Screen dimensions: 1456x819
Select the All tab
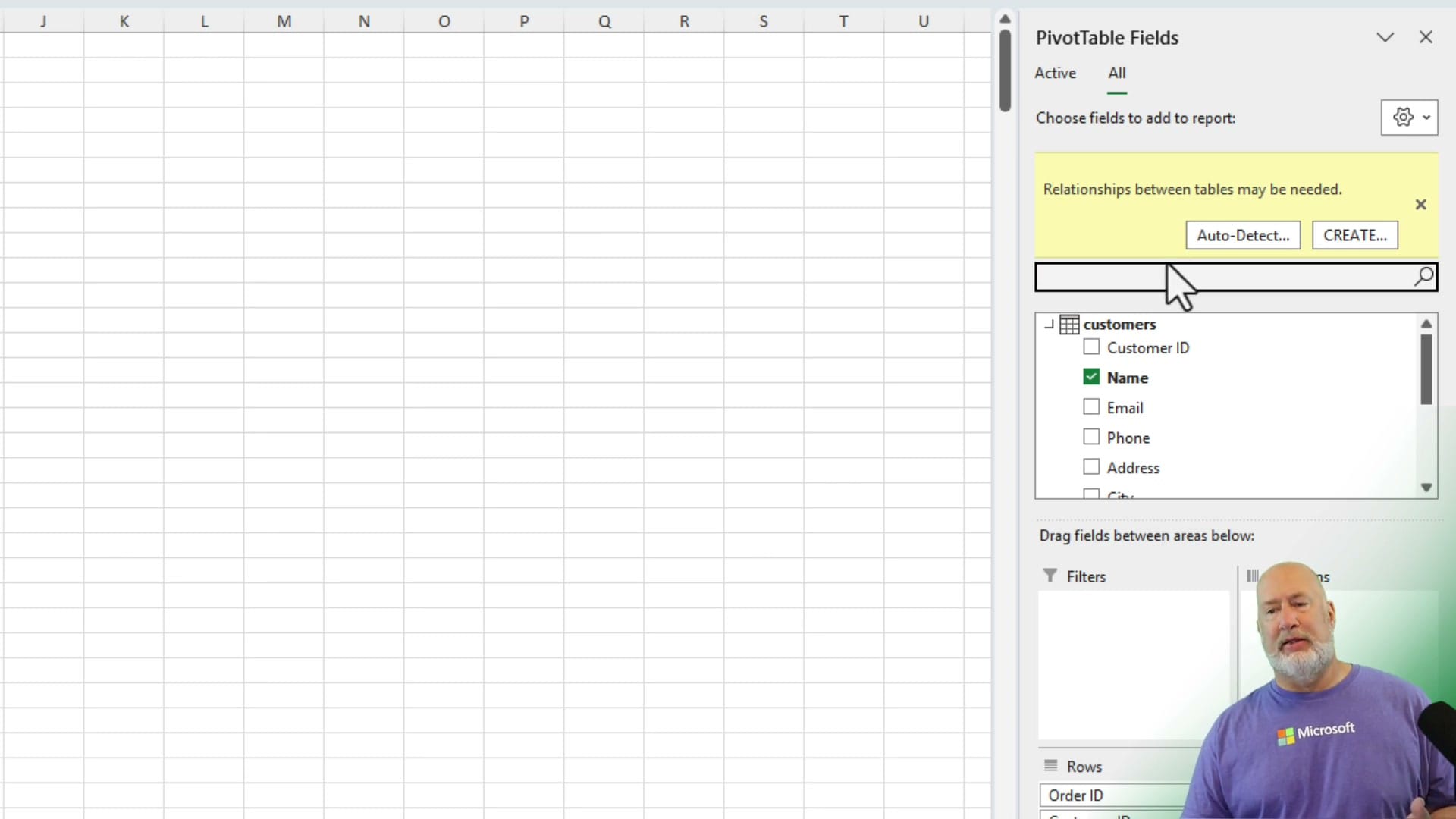(1117, 73)
